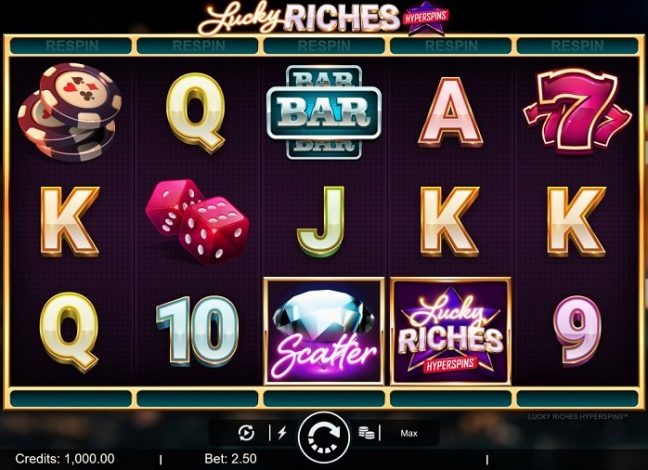Image resolution: width=648 pixels, height=470 pixels.
Task: Click the Credits: 1,000.00 display
Action: click(65, 458)
